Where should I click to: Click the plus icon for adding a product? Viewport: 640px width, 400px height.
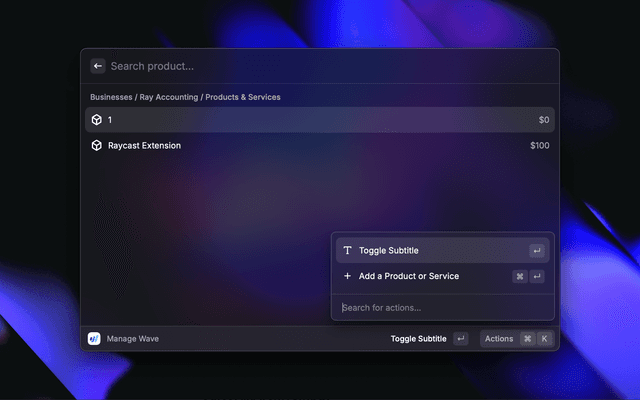pos(347,276)
